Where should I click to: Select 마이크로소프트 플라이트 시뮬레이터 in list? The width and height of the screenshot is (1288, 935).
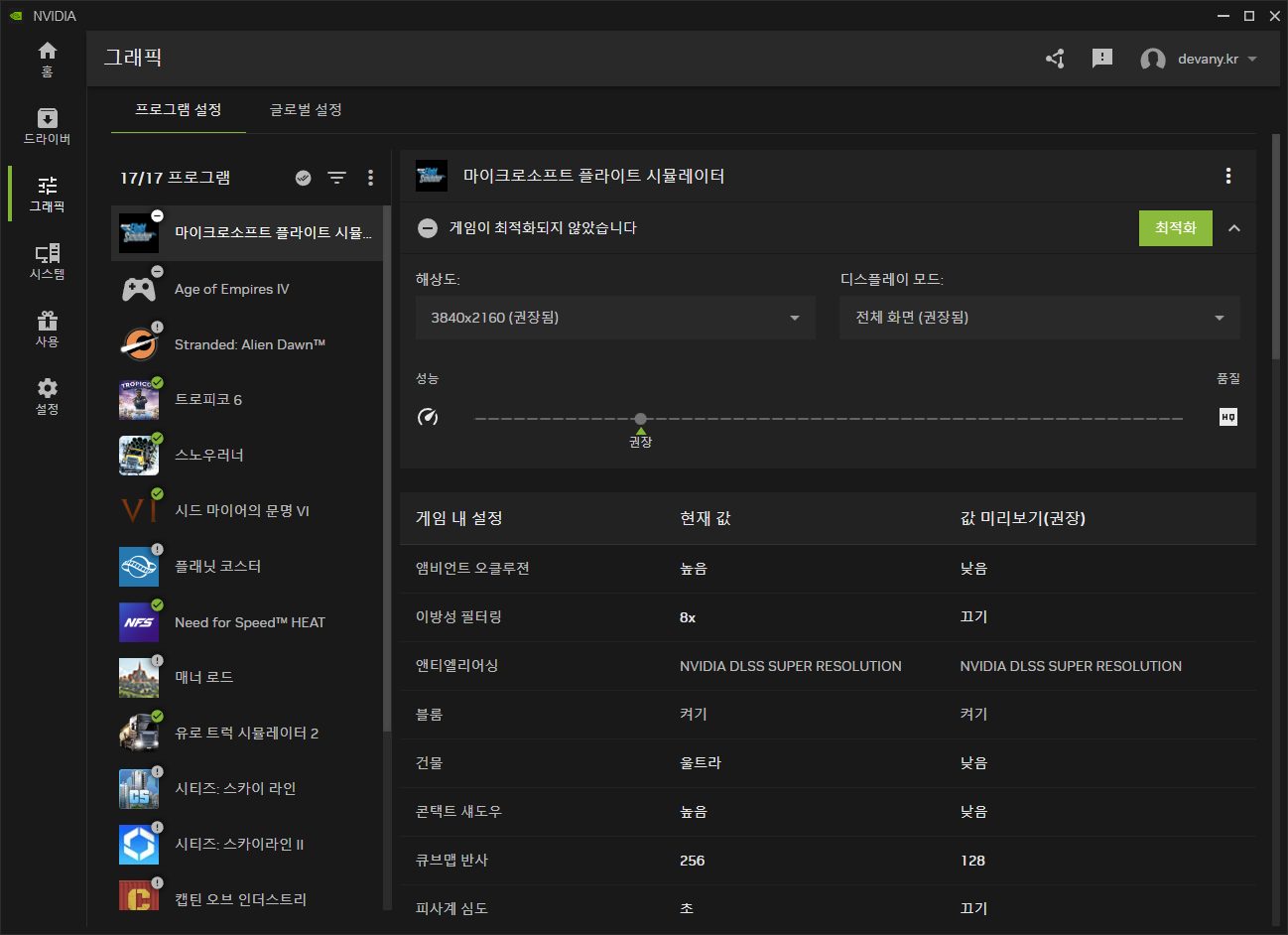(x=247, y=233)
